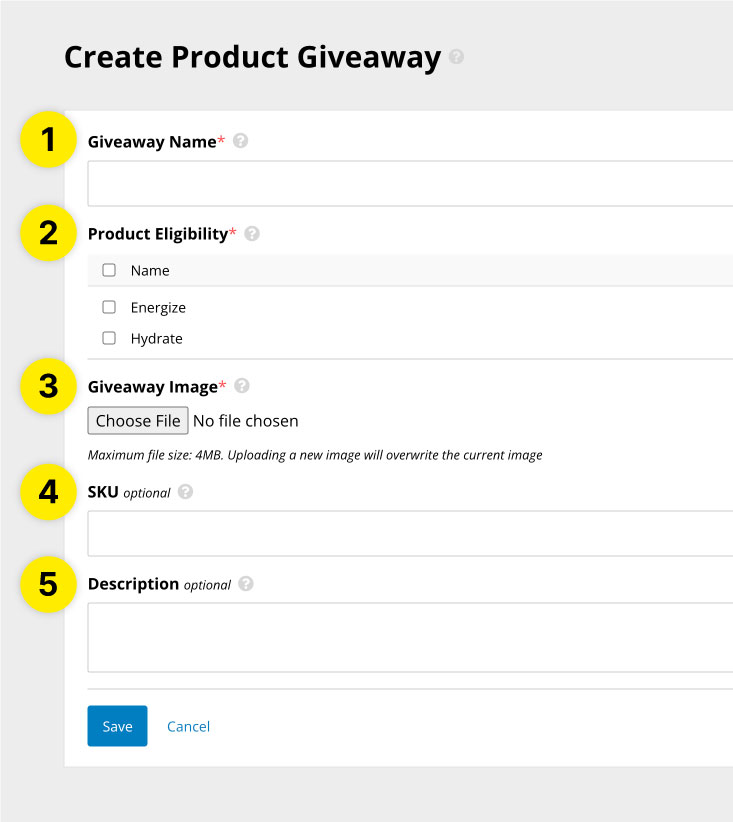Toggle the select-all Name header checkbox
Image resolution: width=733 pixels, height=822 pixels.
109,270
